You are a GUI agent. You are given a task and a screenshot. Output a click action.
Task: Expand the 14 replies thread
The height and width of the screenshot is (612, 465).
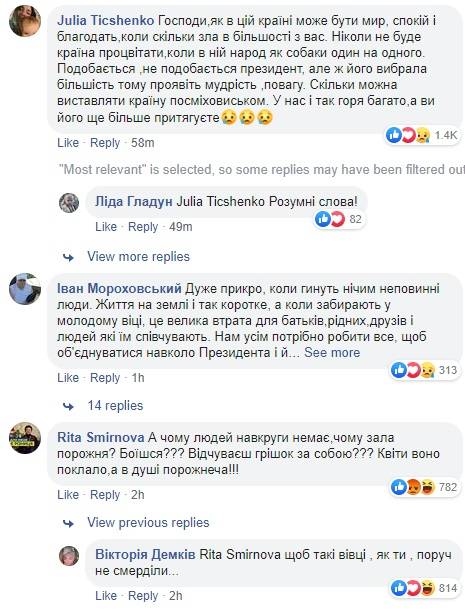click(115, 406)
